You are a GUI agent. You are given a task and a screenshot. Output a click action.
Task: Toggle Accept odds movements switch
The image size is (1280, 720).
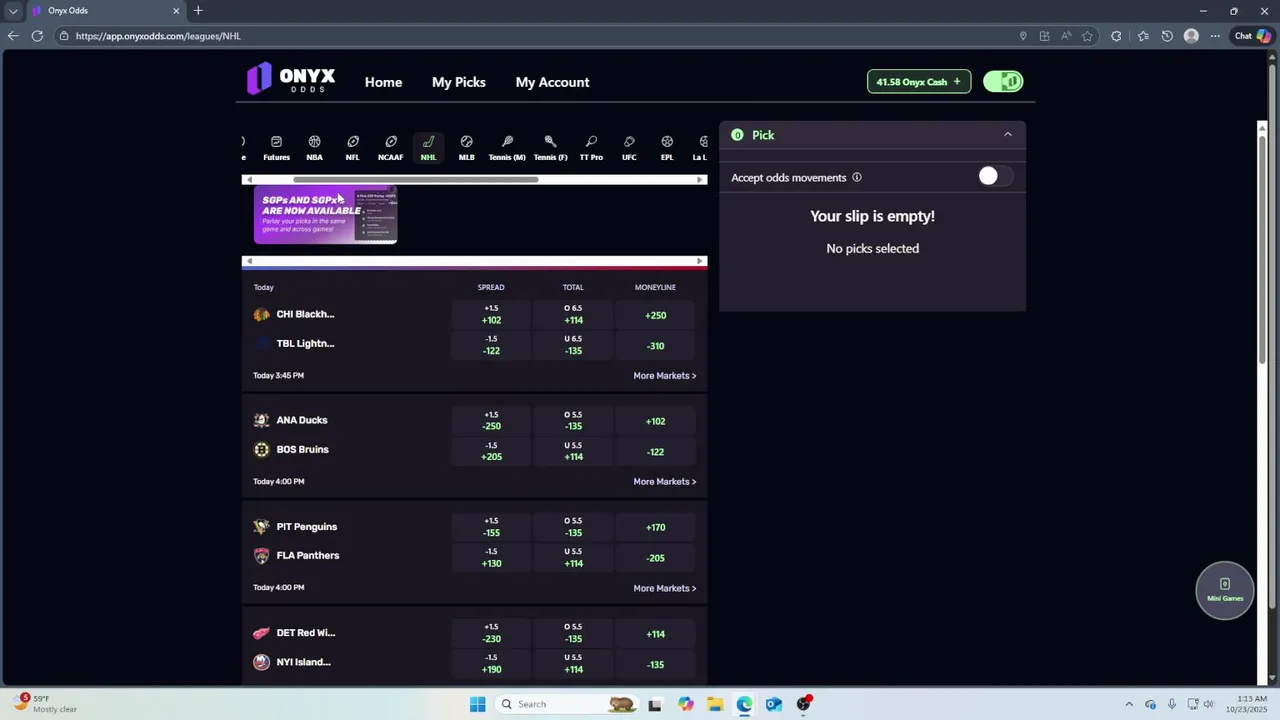click(x=995, y=176)
